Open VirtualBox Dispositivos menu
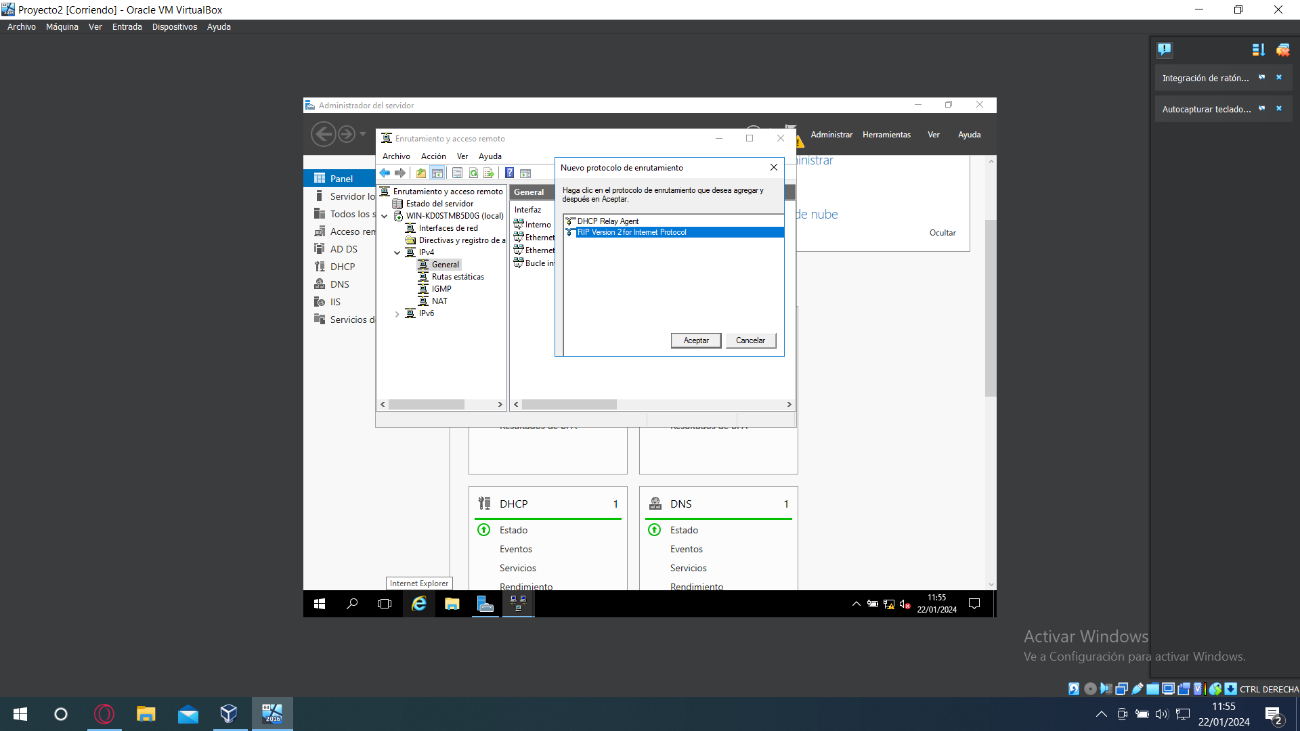This screenshot has height=731, width=1300. [175, 27]
